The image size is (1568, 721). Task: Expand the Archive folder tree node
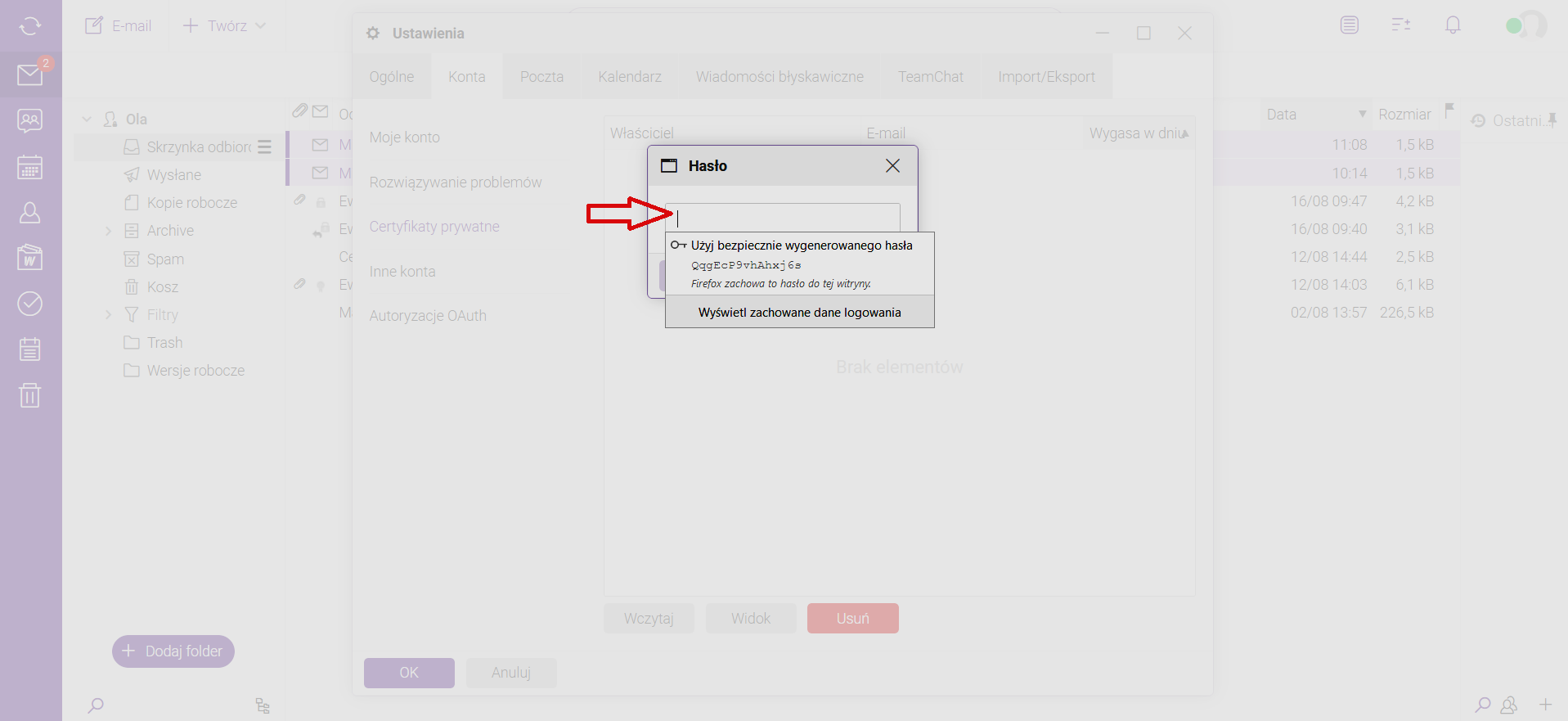[108, 232]
